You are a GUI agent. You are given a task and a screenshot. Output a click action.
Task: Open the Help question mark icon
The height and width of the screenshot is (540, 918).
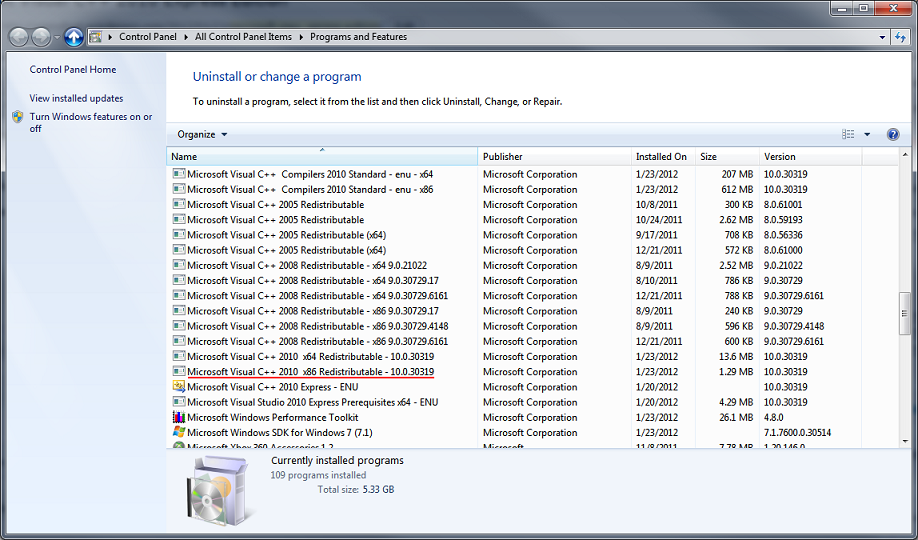(x=893, y=135)
